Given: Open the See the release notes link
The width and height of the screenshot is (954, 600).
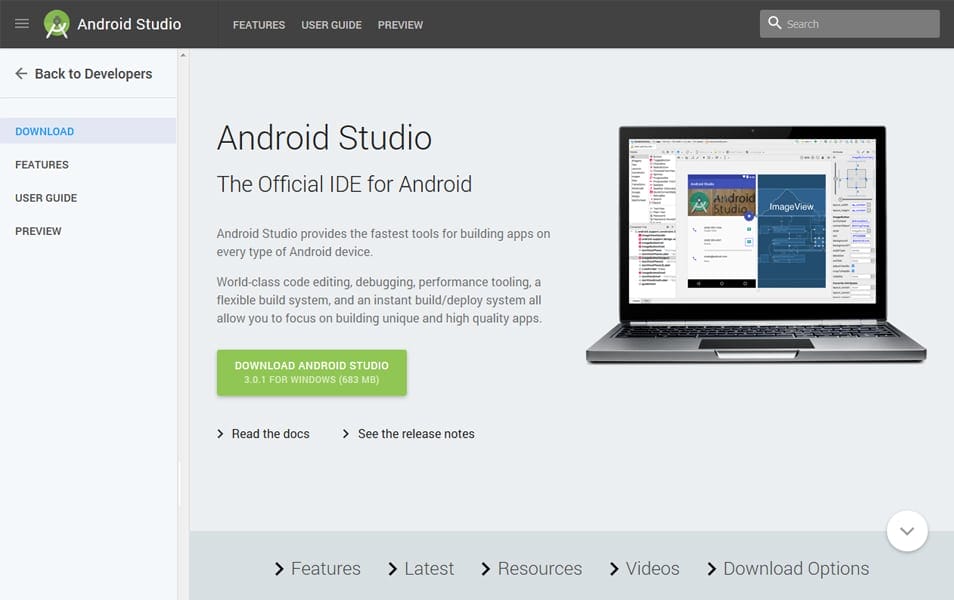Looking at the screenshot, I should click(416, 434).
